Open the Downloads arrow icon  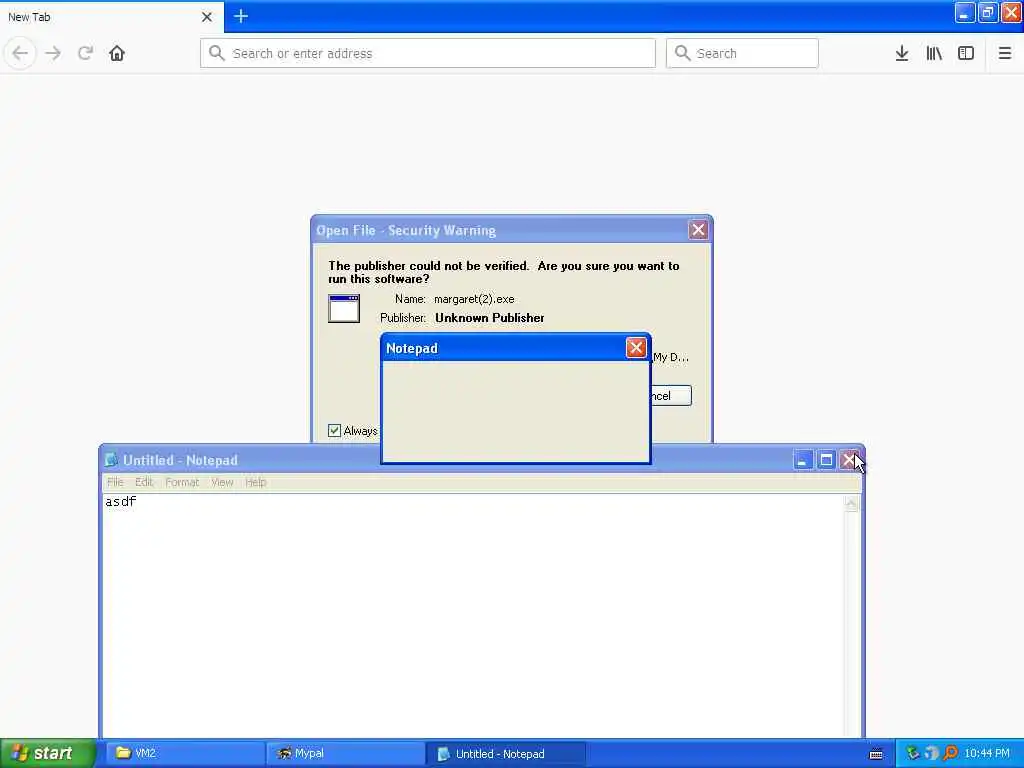[x=902, y=53]
